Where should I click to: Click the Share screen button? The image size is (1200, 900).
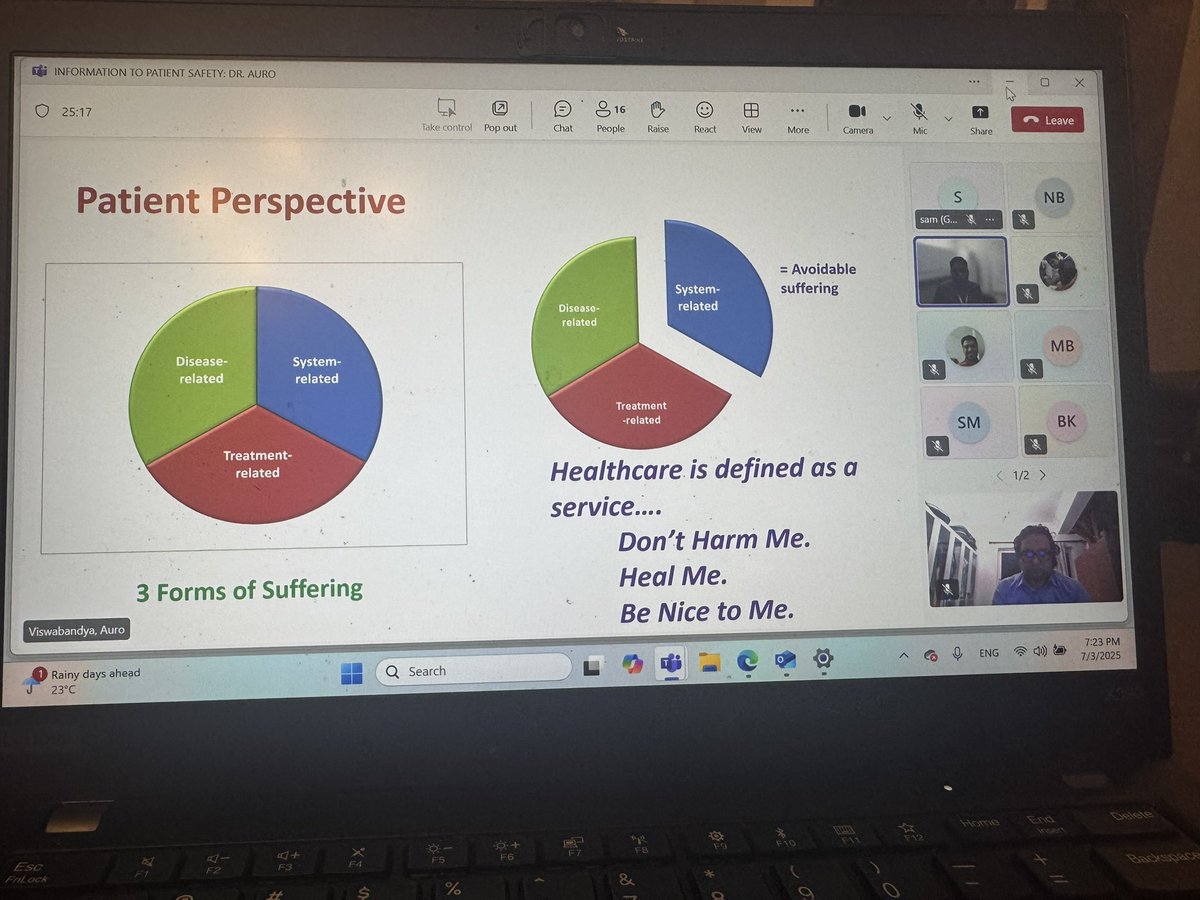tap(981, 120)
